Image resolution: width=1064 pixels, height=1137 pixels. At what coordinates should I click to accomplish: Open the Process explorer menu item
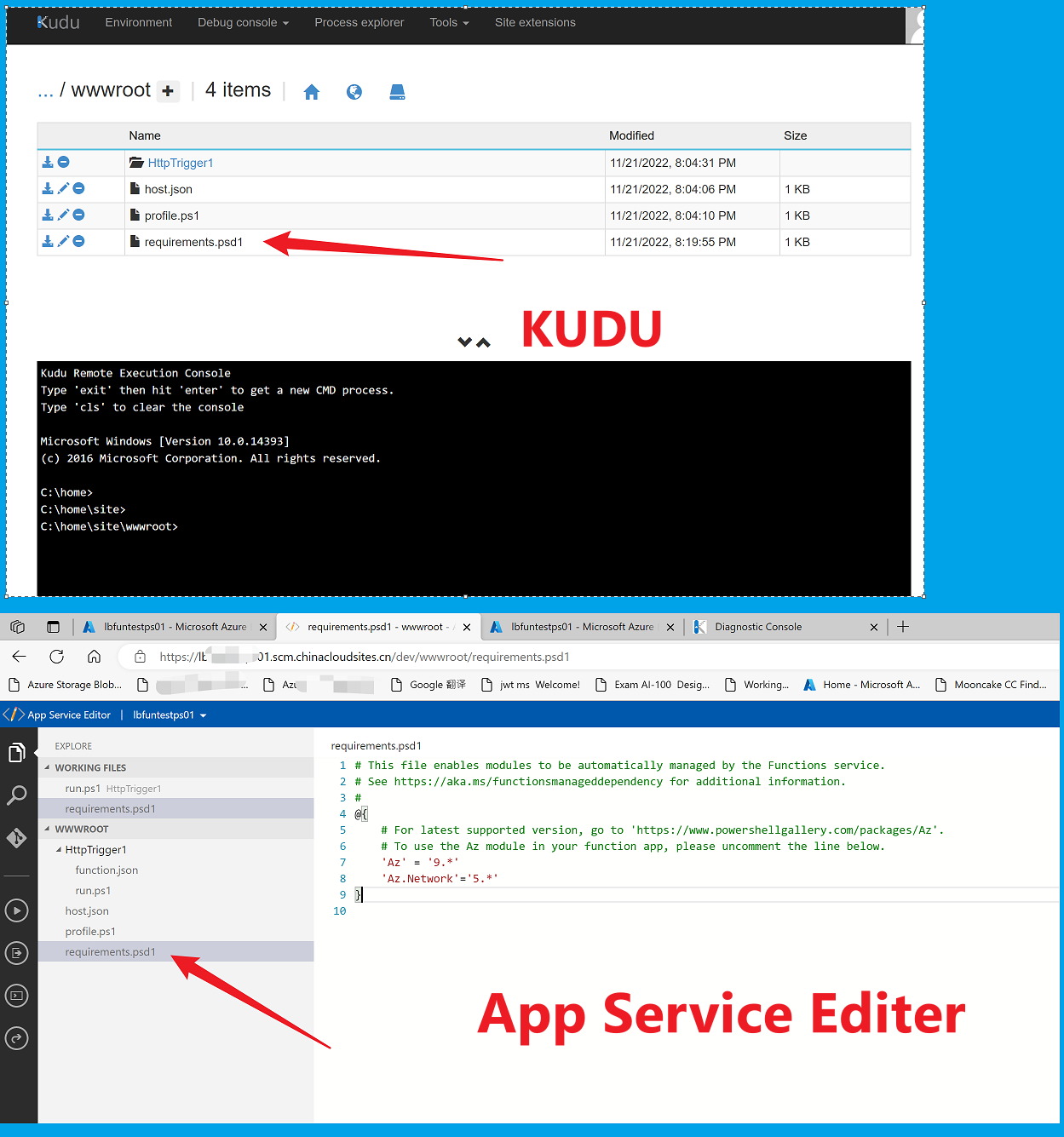[359, 22]
